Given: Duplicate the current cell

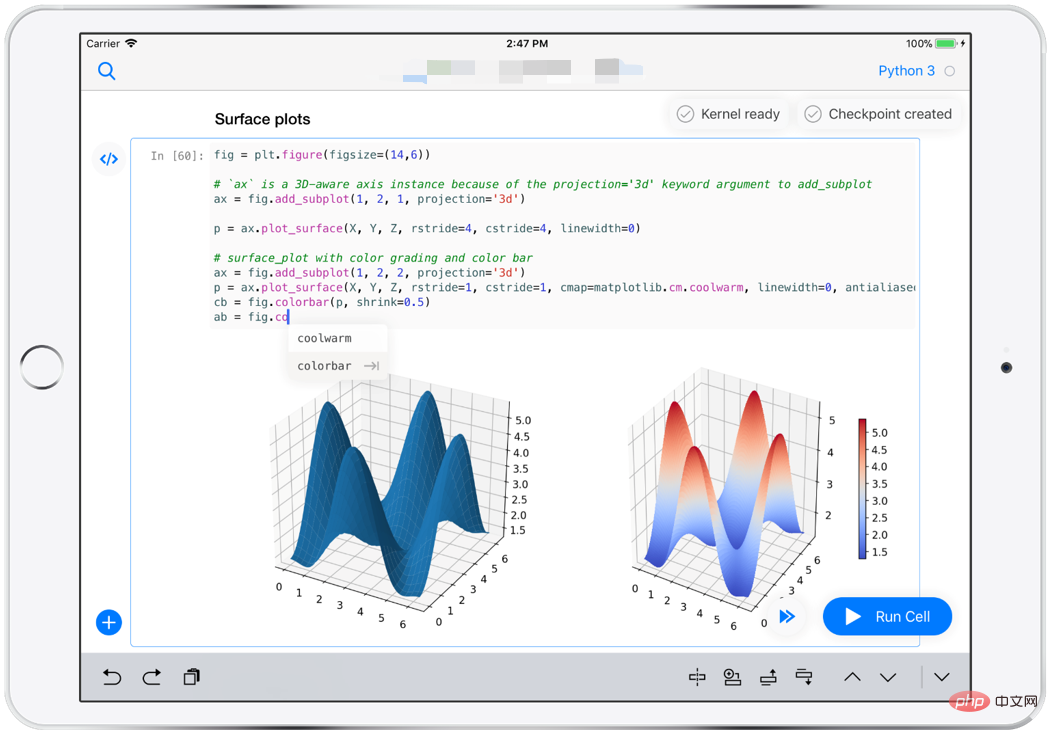Looking at the screenshot, I should coord(191,677).
